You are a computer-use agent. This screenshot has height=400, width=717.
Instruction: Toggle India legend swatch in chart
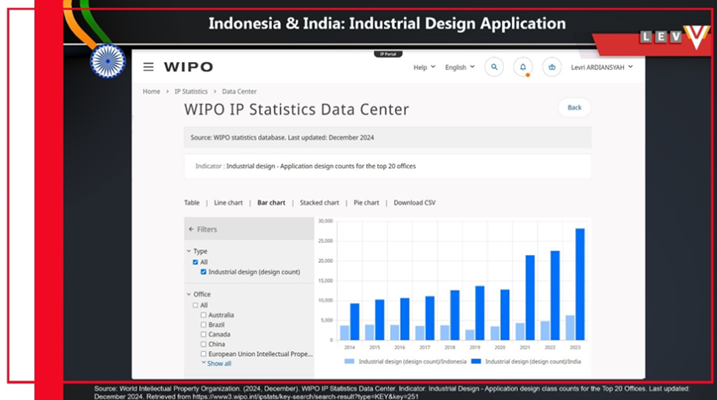click(x=477, y=360)
